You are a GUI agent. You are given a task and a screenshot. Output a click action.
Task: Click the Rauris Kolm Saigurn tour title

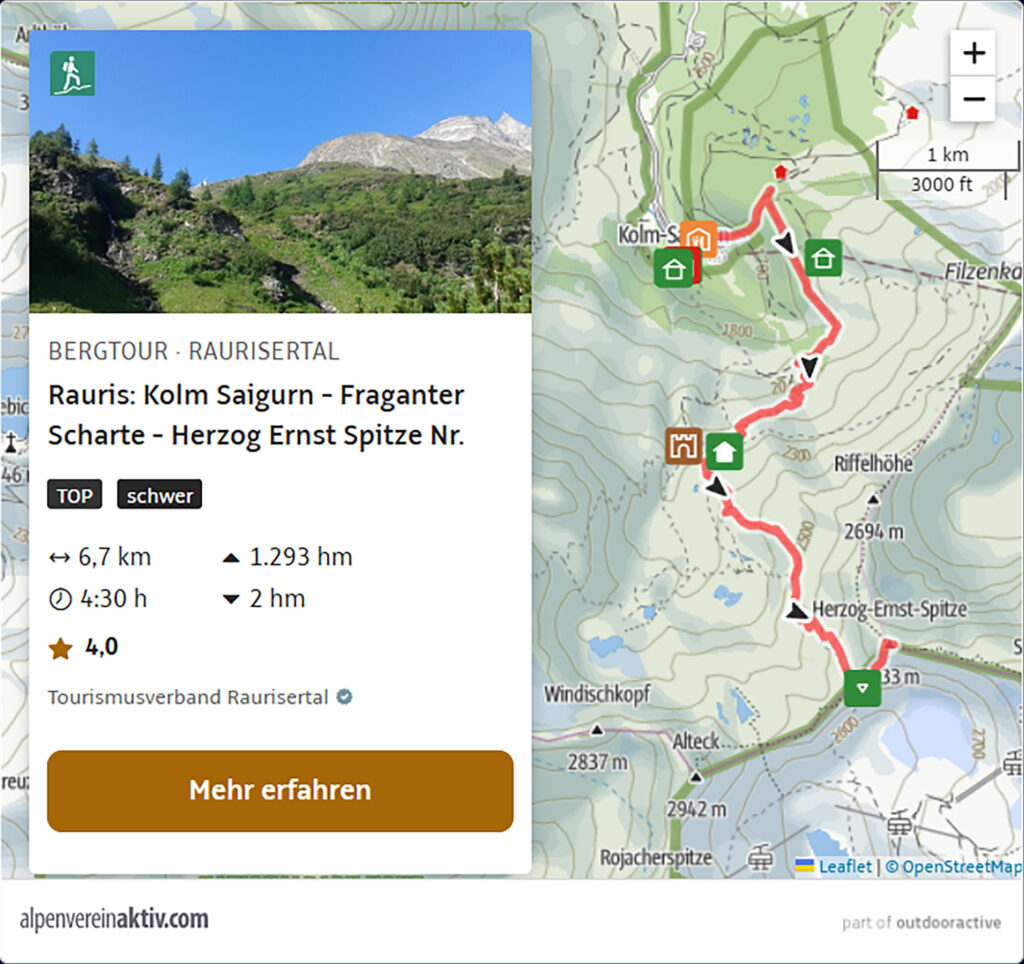point(256,415)
